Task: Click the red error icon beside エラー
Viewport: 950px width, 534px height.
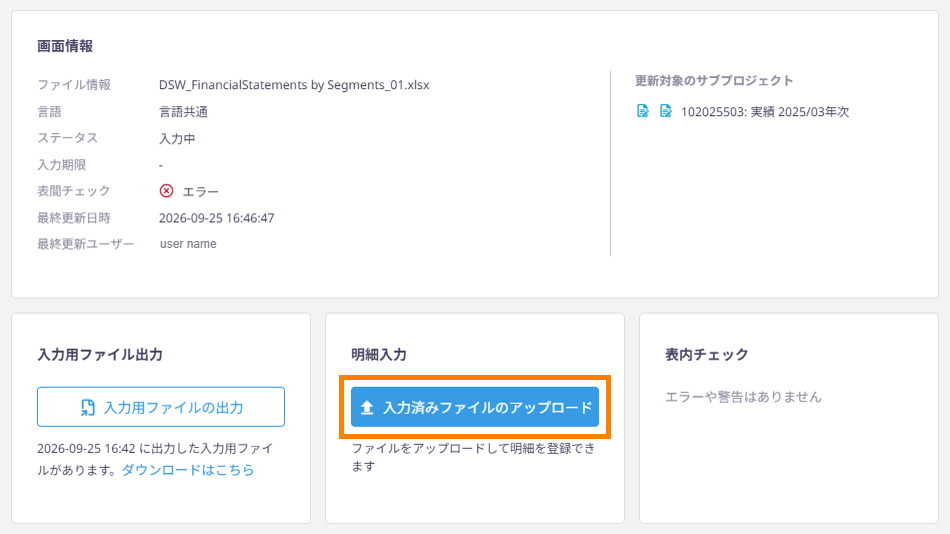Action: tap(166, 191)
